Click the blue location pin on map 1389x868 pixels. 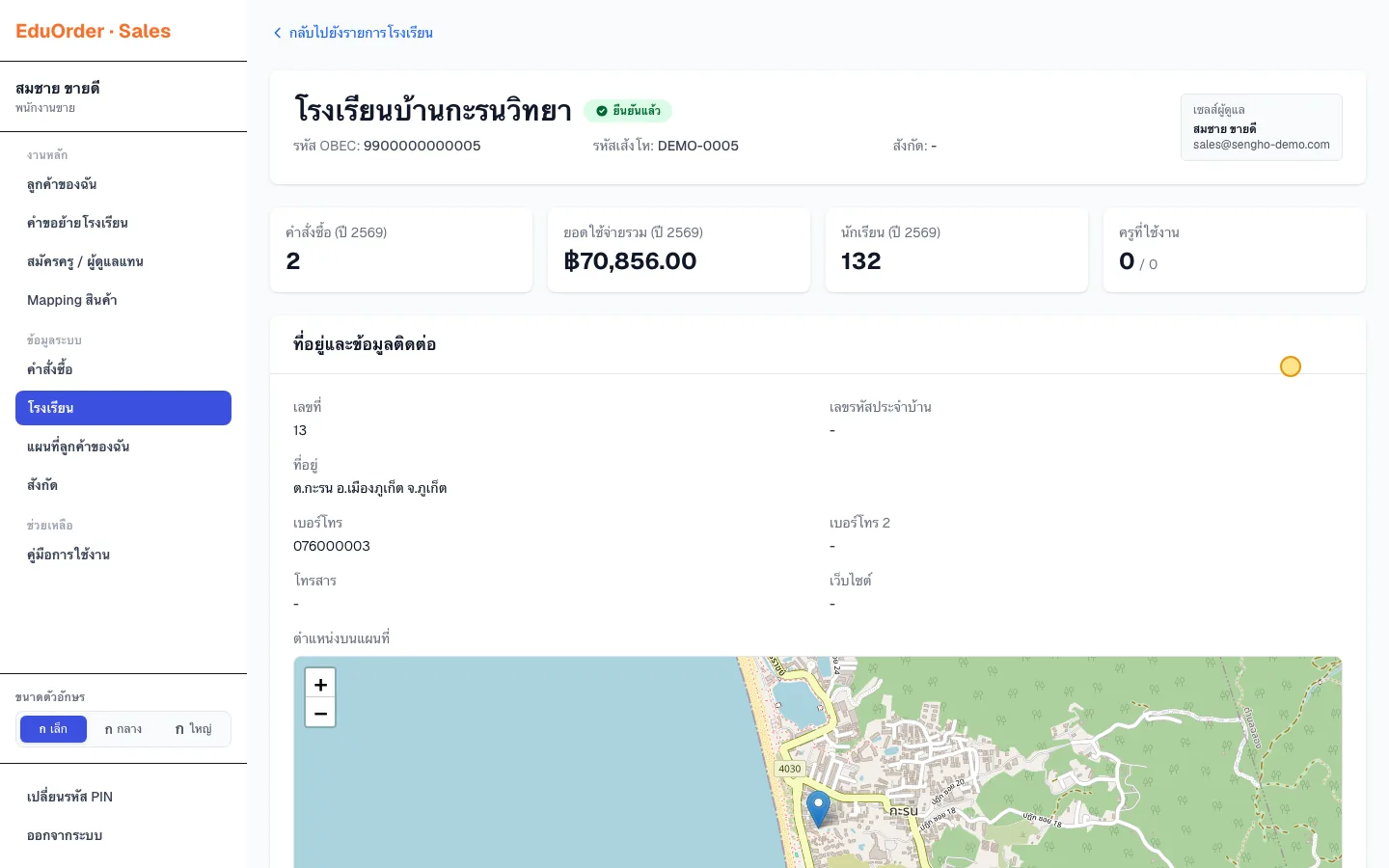click(x=818, y=809)
